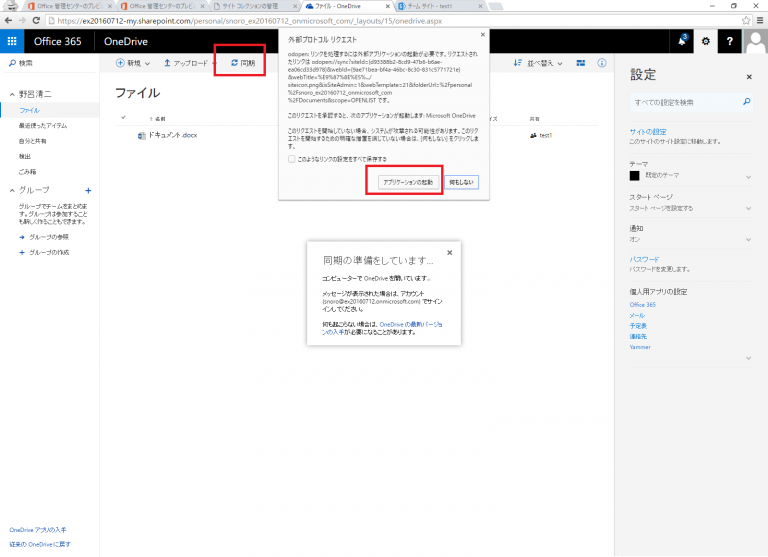The width and height of the screenshot is (768, 557).
Task: Click the plus icon next to グループ
Action: 88,191
